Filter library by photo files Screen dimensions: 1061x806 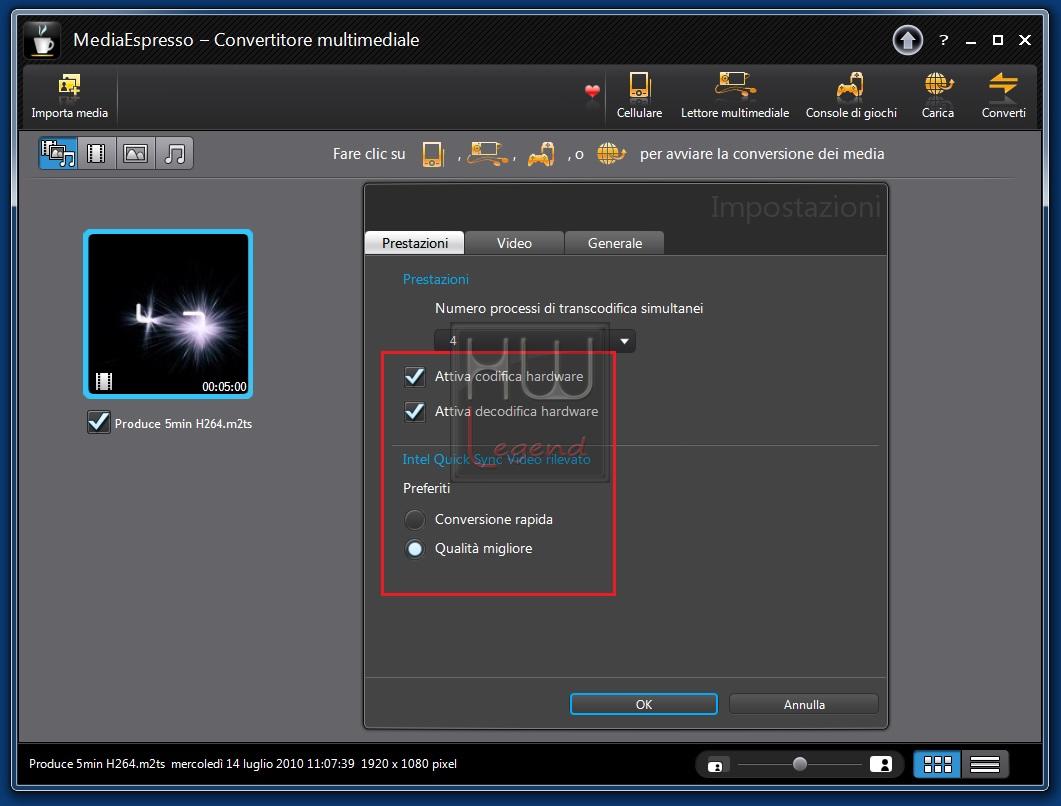[135, 154]
